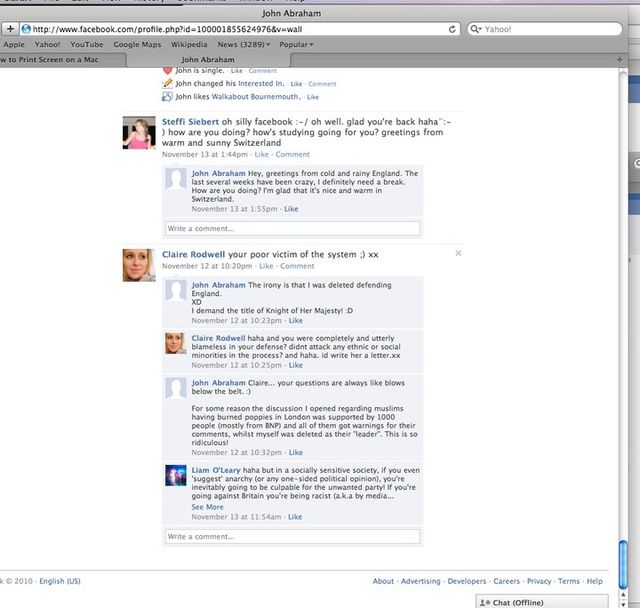Click Claire Rodwell's post avatar
The image size is (640, 608).
(x=137, y=265)
